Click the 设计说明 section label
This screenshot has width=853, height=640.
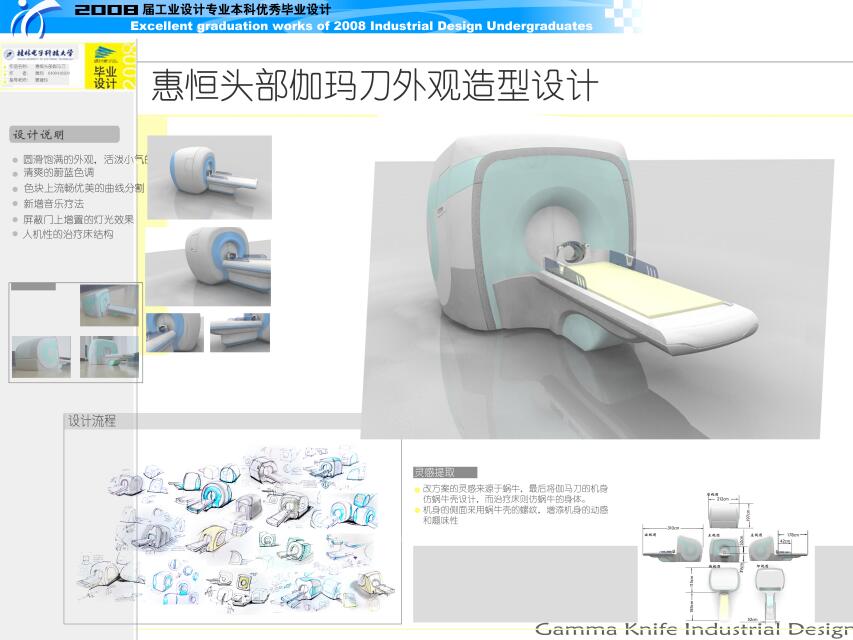64,134
